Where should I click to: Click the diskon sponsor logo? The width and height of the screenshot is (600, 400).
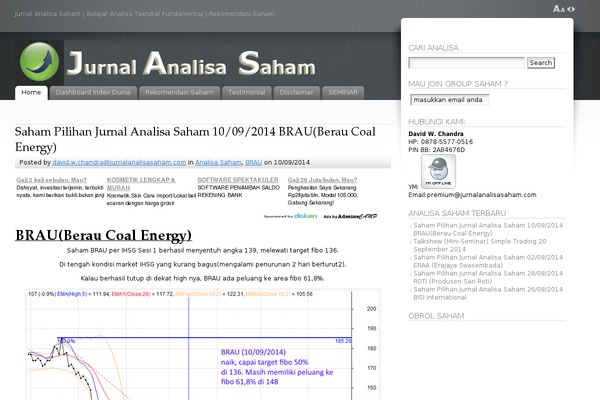tap(305, 216)
